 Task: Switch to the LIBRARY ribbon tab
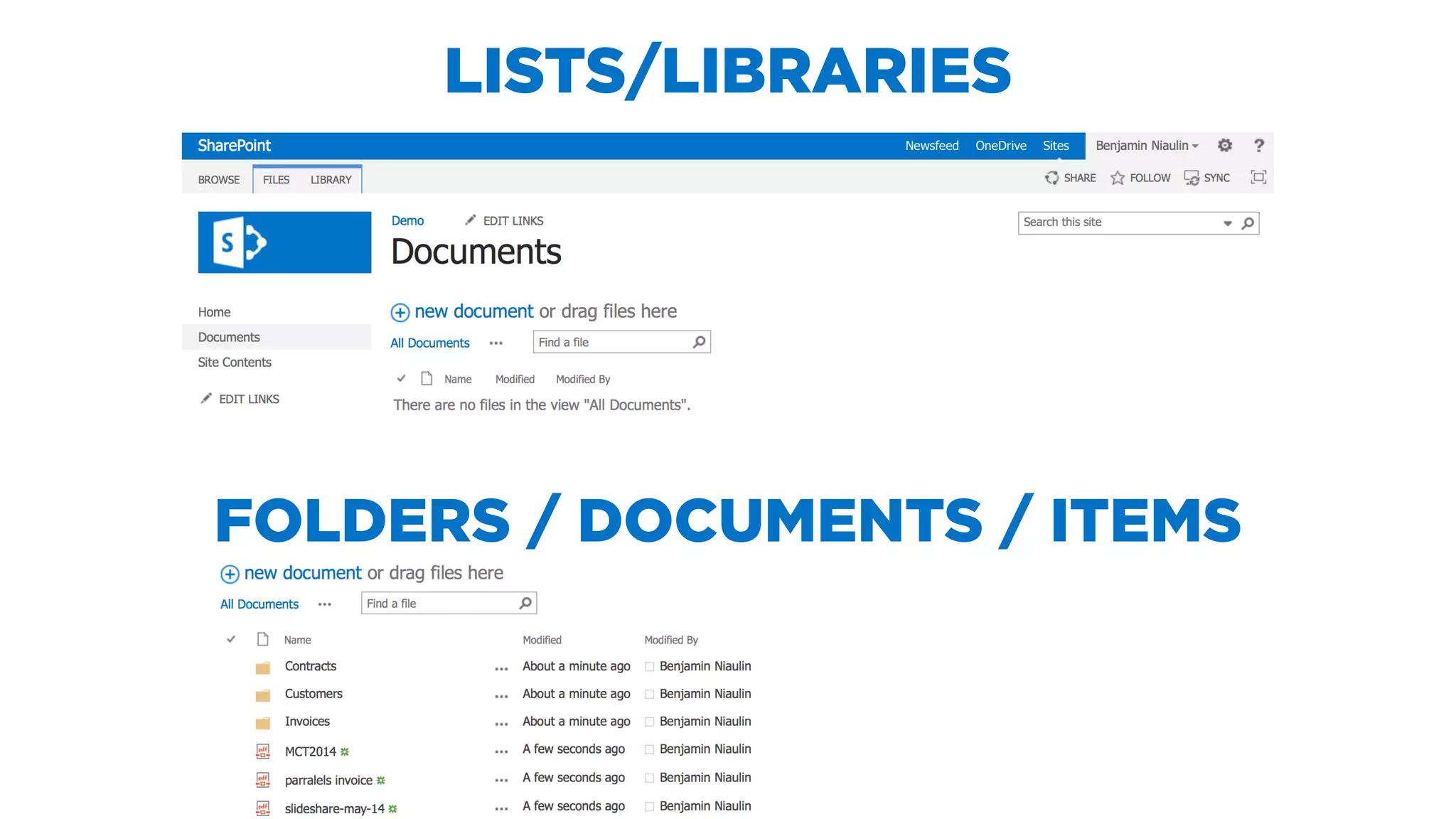point(331,180)
